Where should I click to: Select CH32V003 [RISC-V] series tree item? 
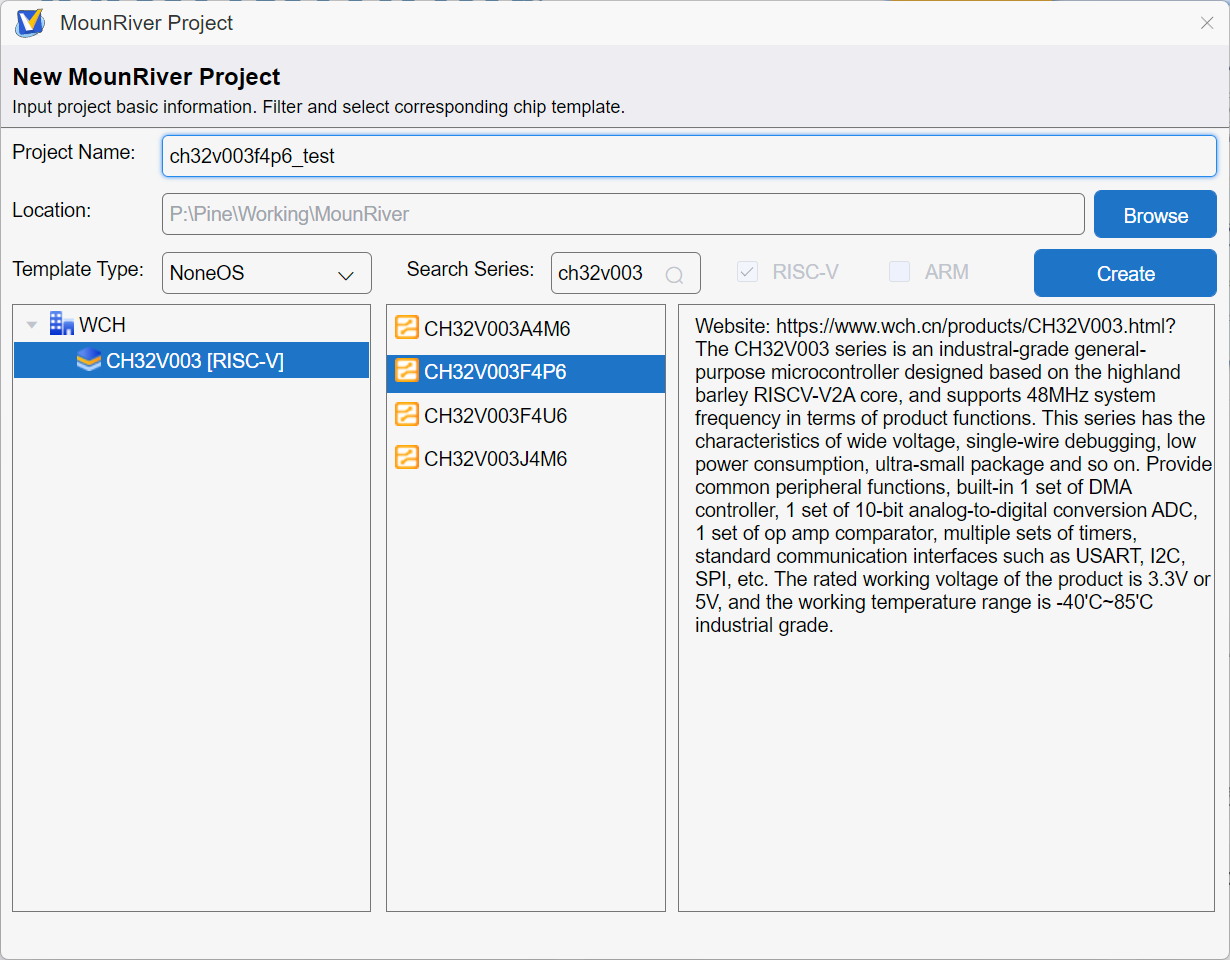[x=191, y=360]
